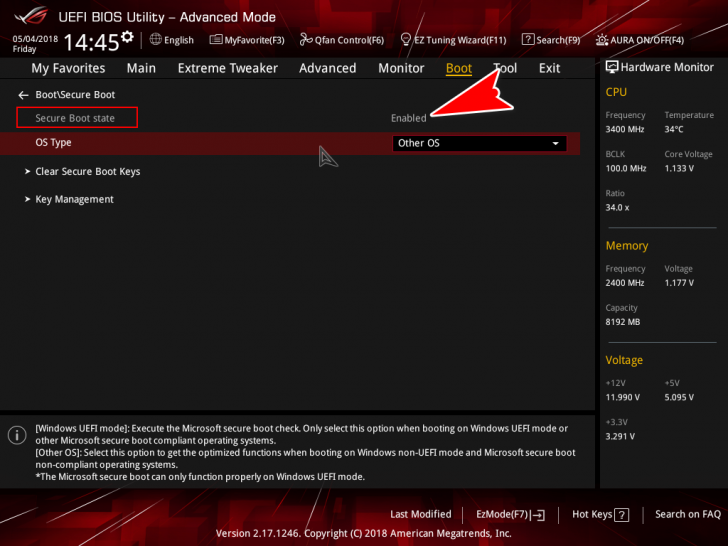Switch to Main tab
This screenshot has height=546, width=728.
[141, 68]
